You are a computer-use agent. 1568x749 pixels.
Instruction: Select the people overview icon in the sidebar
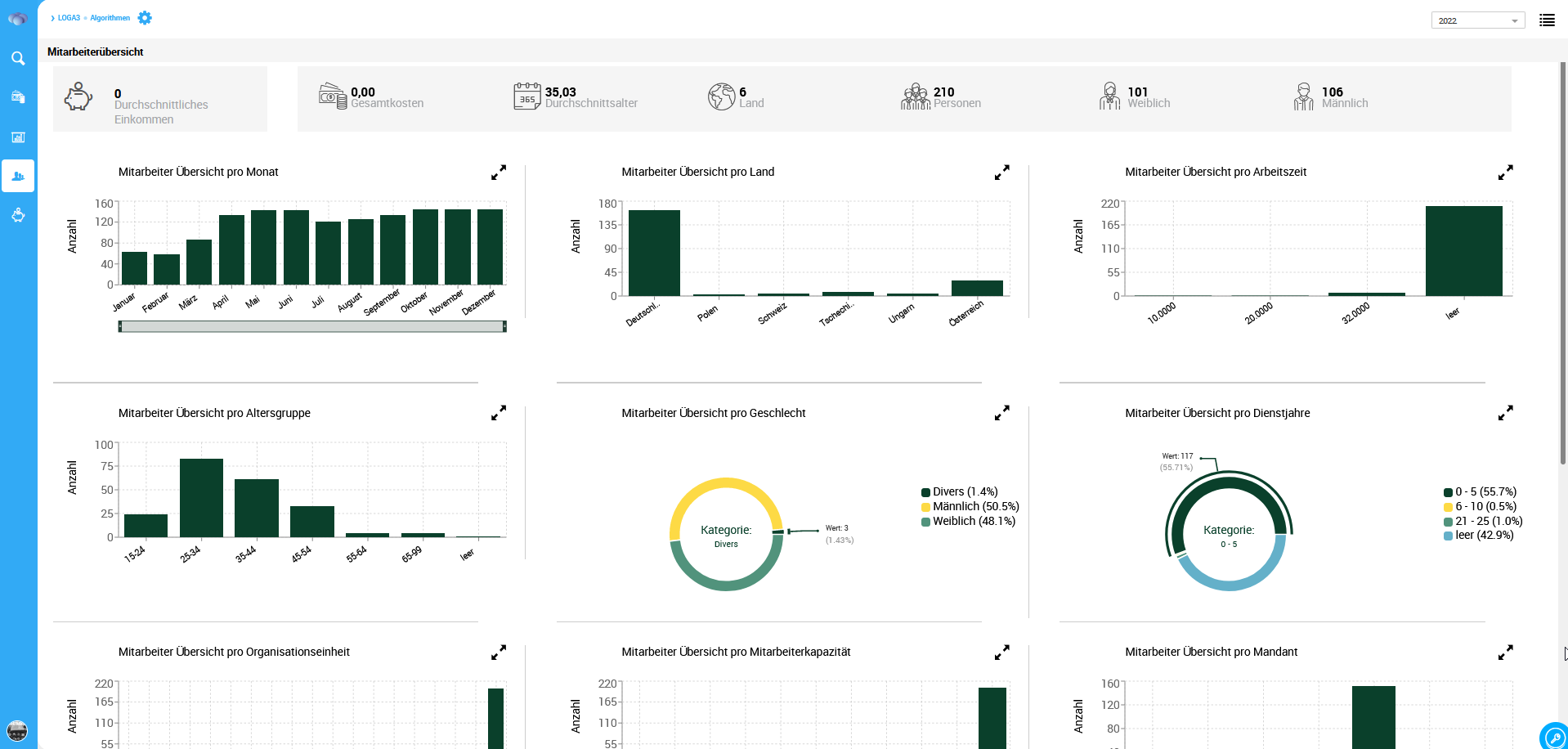[18, 175]
